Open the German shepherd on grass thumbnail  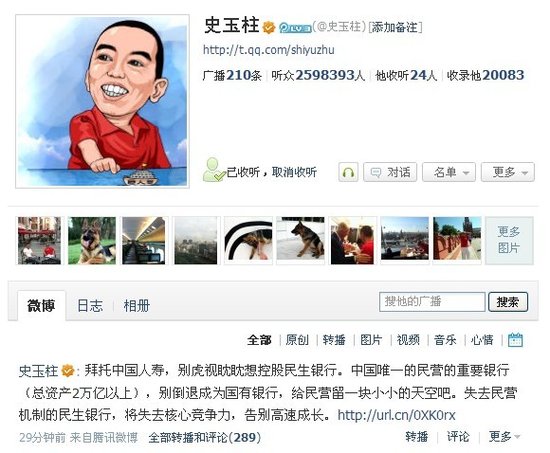click(x=92, y=240)
